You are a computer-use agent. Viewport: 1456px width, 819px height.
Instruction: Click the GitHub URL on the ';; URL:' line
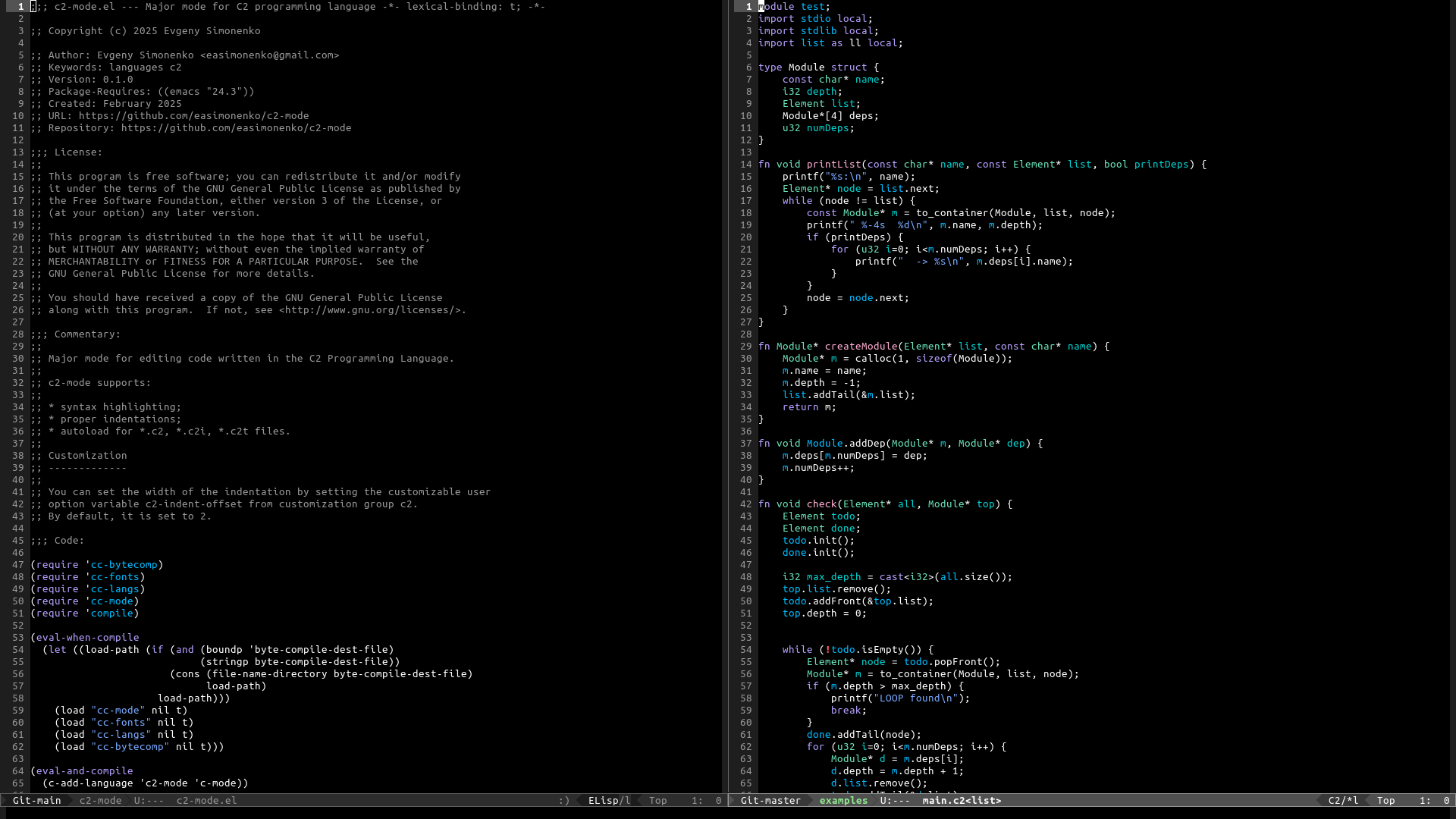[x=194, y=116]
